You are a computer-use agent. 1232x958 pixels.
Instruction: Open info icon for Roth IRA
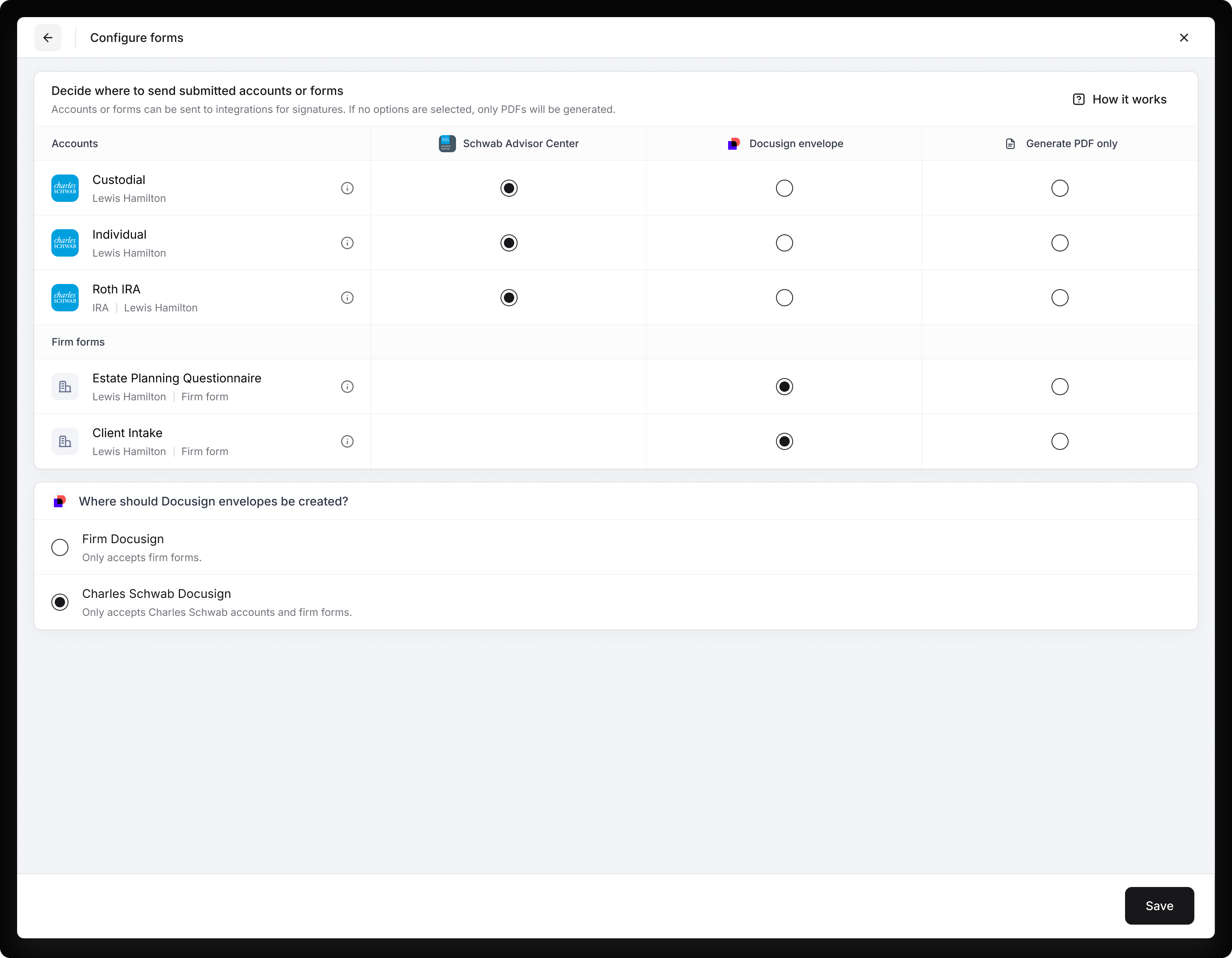point(347,298)
